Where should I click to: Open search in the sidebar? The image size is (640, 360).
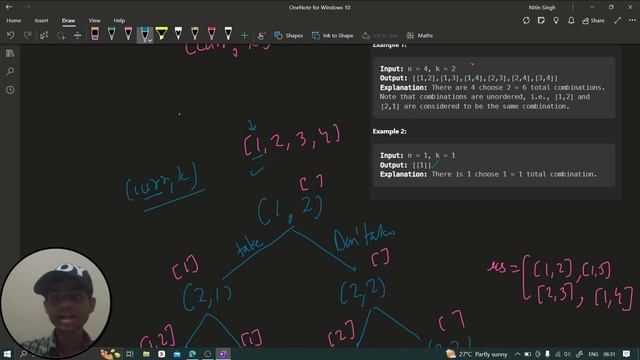10,71
